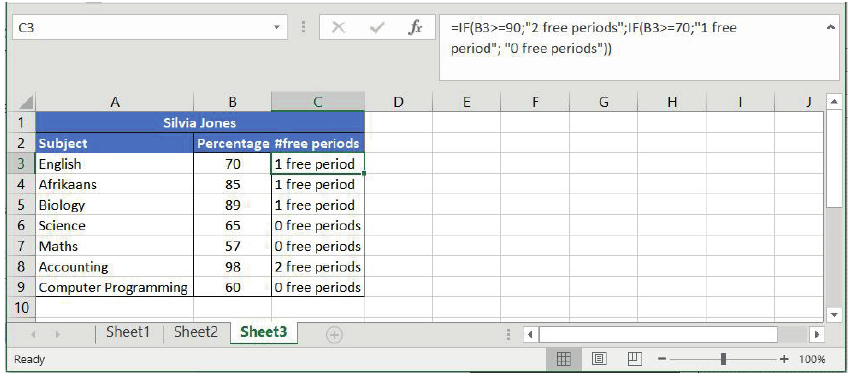
Task: Click the percentage cell with 85
Action: click(x=233, y=184)
